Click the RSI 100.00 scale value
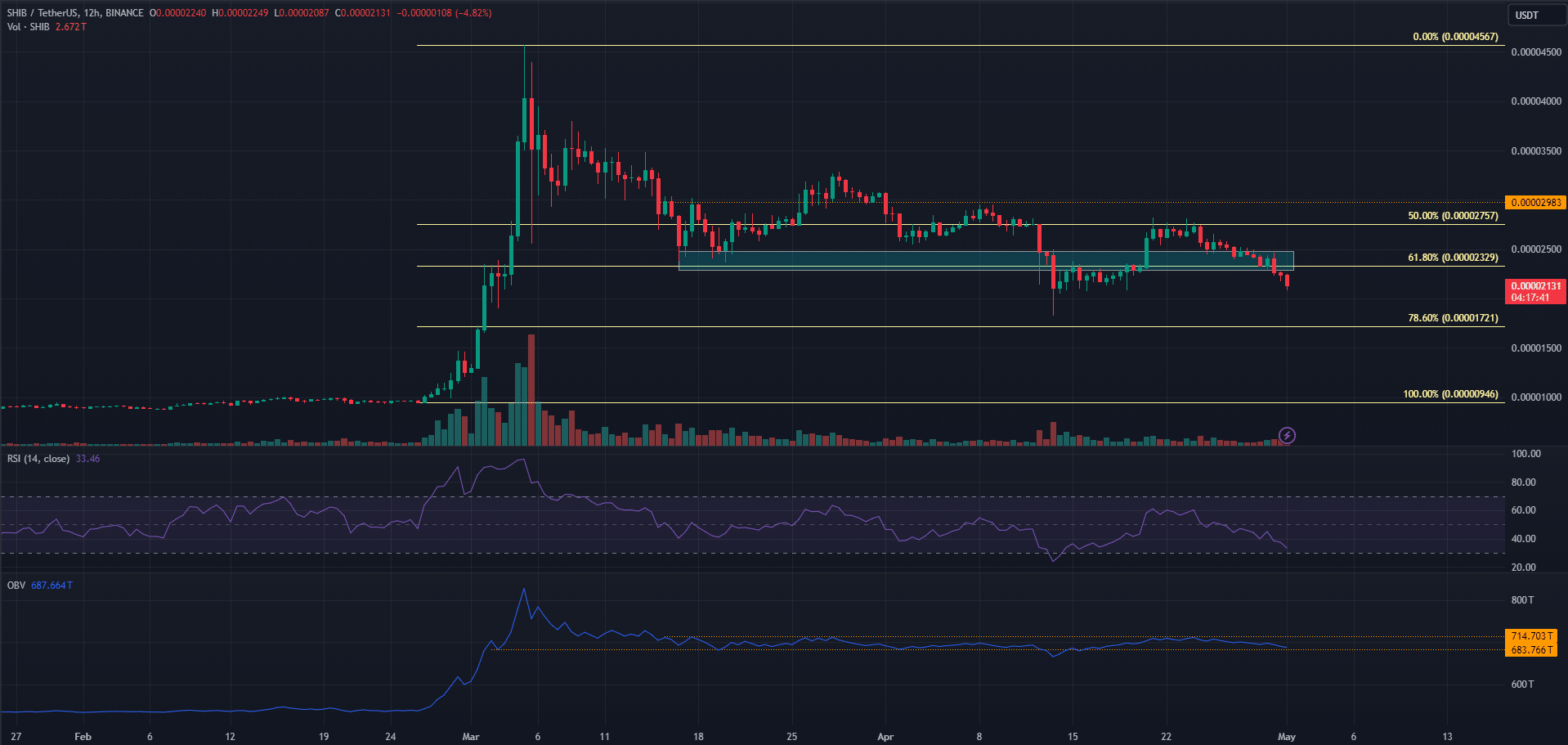This screenshot has width=1568, height=745. [1525, 454]
